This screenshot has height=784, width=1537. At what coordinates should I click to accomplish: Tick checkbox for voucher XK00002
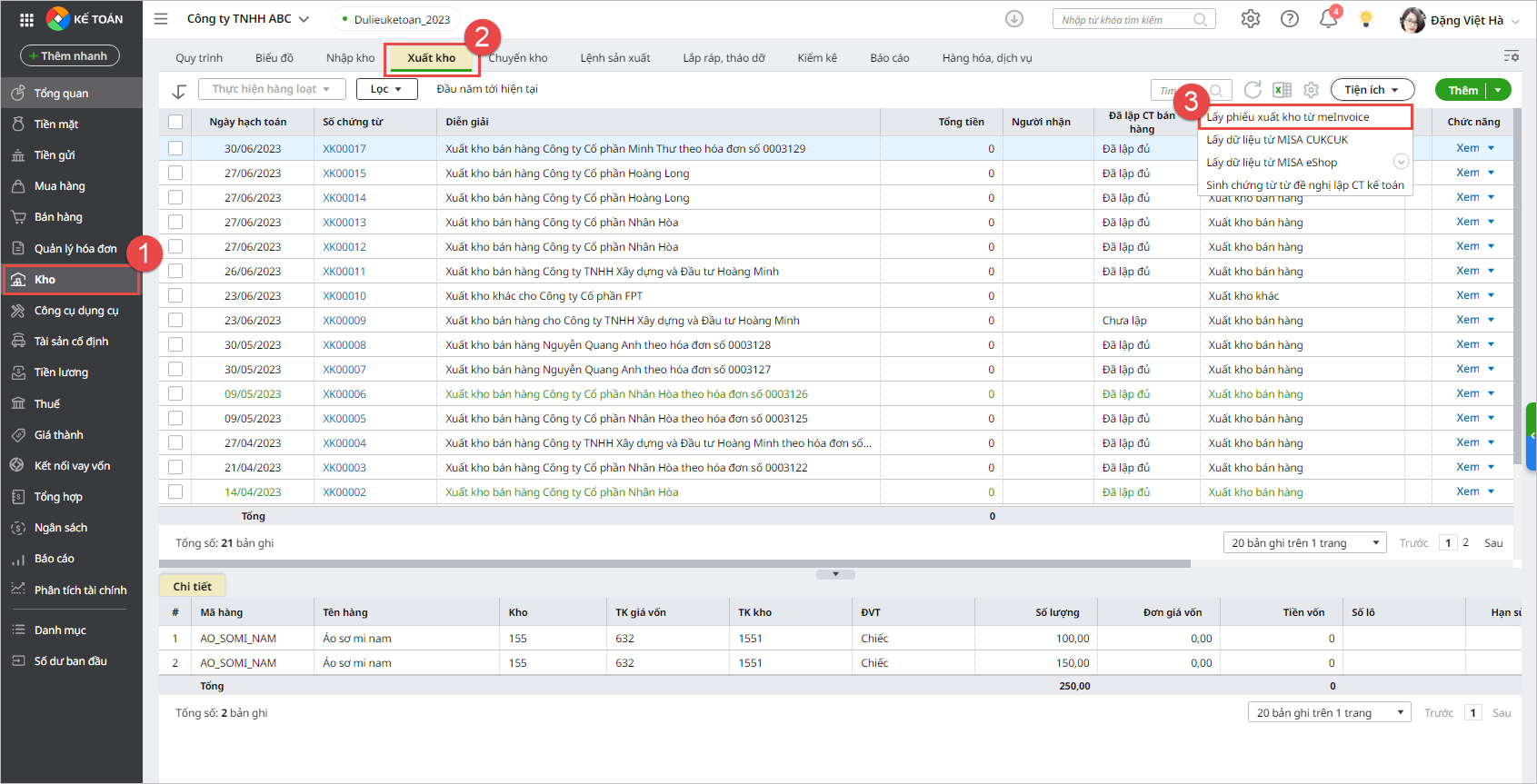175,491
